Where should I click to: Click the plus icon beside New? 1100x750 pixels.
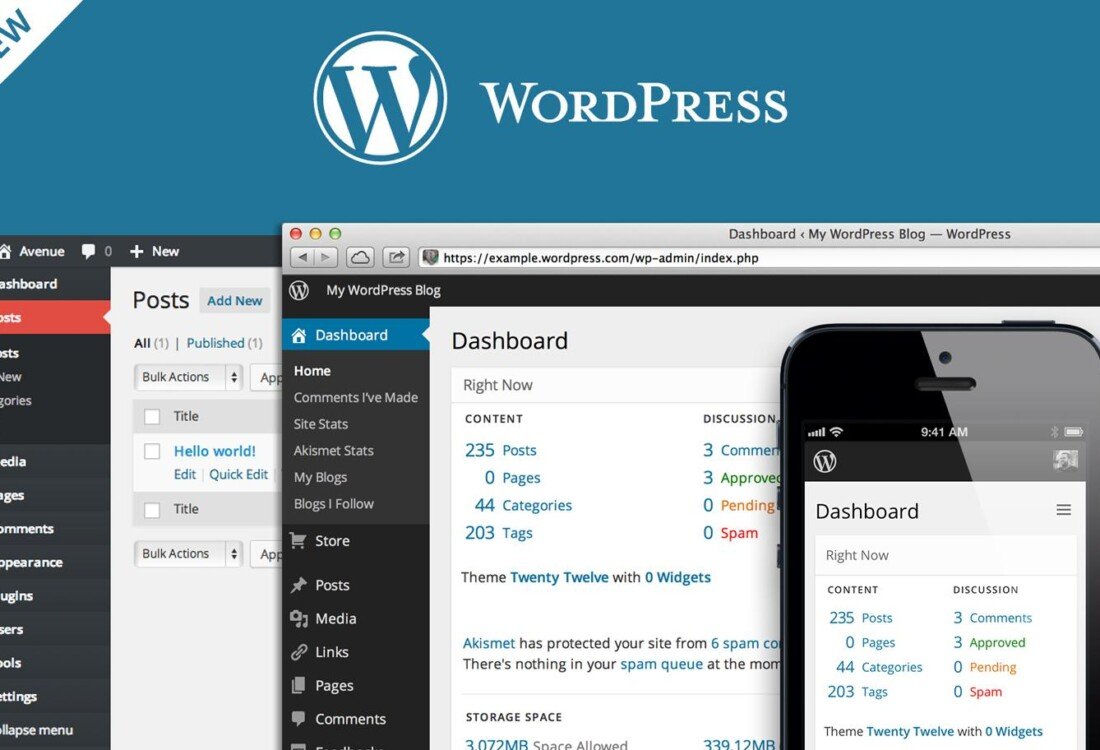point(137,251)
